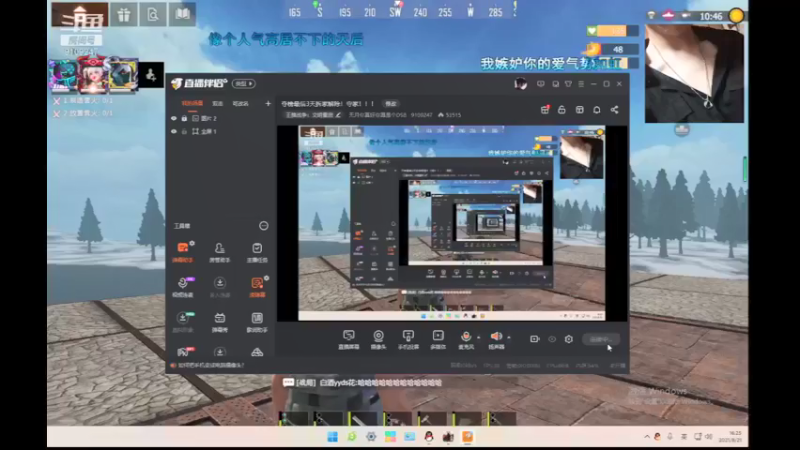Viewport: 800px width, 450px height.
Task: Open the orange highlighted tool in second toolbox row
Action: coord(257,287)
